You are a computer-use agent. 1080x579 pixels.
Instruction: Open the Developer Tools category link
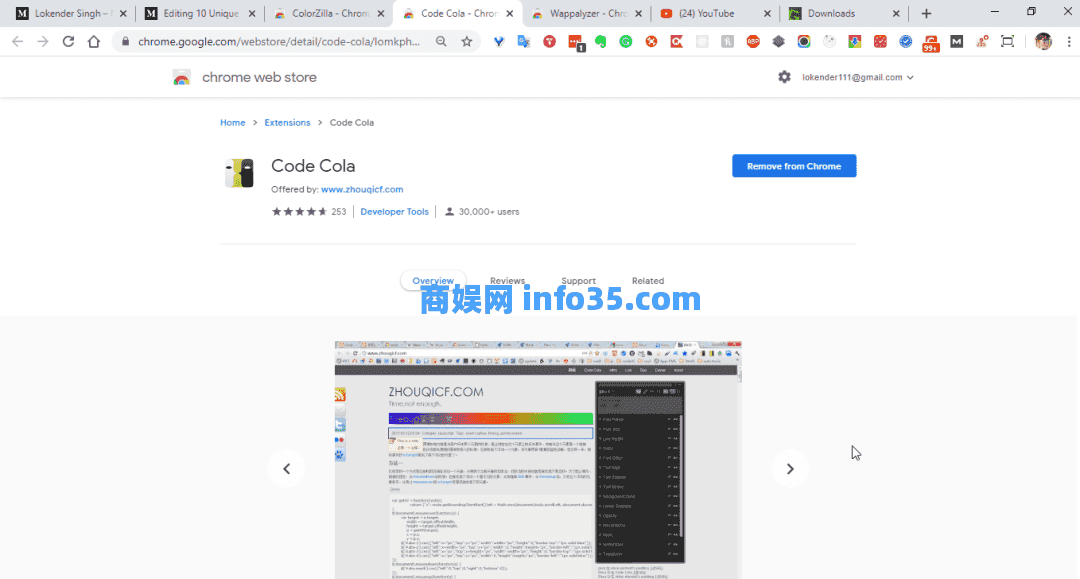pos(394,212)
